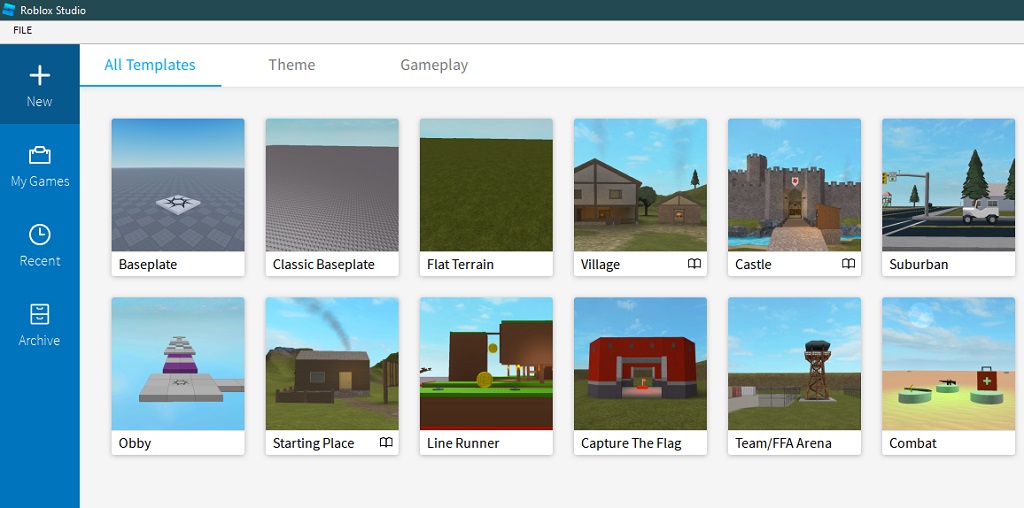Select the Line Runner template thumbnail
1024x508 pixels.
487,364
